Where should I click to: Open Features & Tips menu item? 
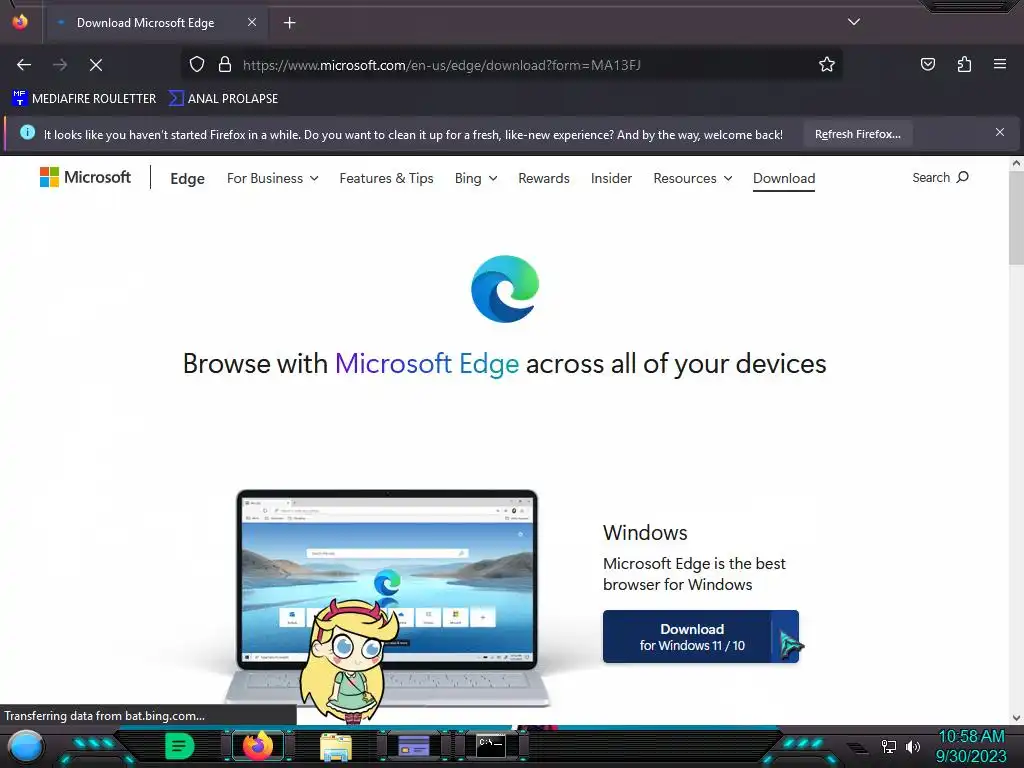[386, 178]
